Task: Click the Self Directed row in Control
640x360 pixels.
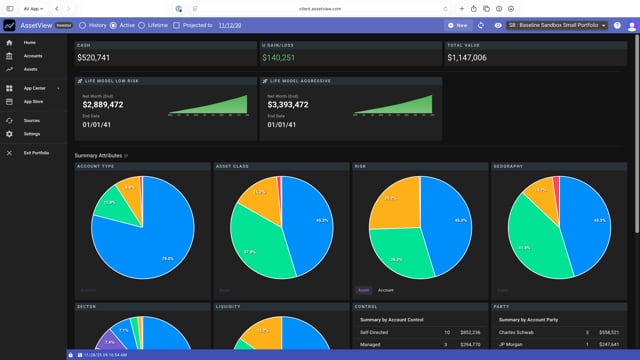Action: [x=420, y=332]
